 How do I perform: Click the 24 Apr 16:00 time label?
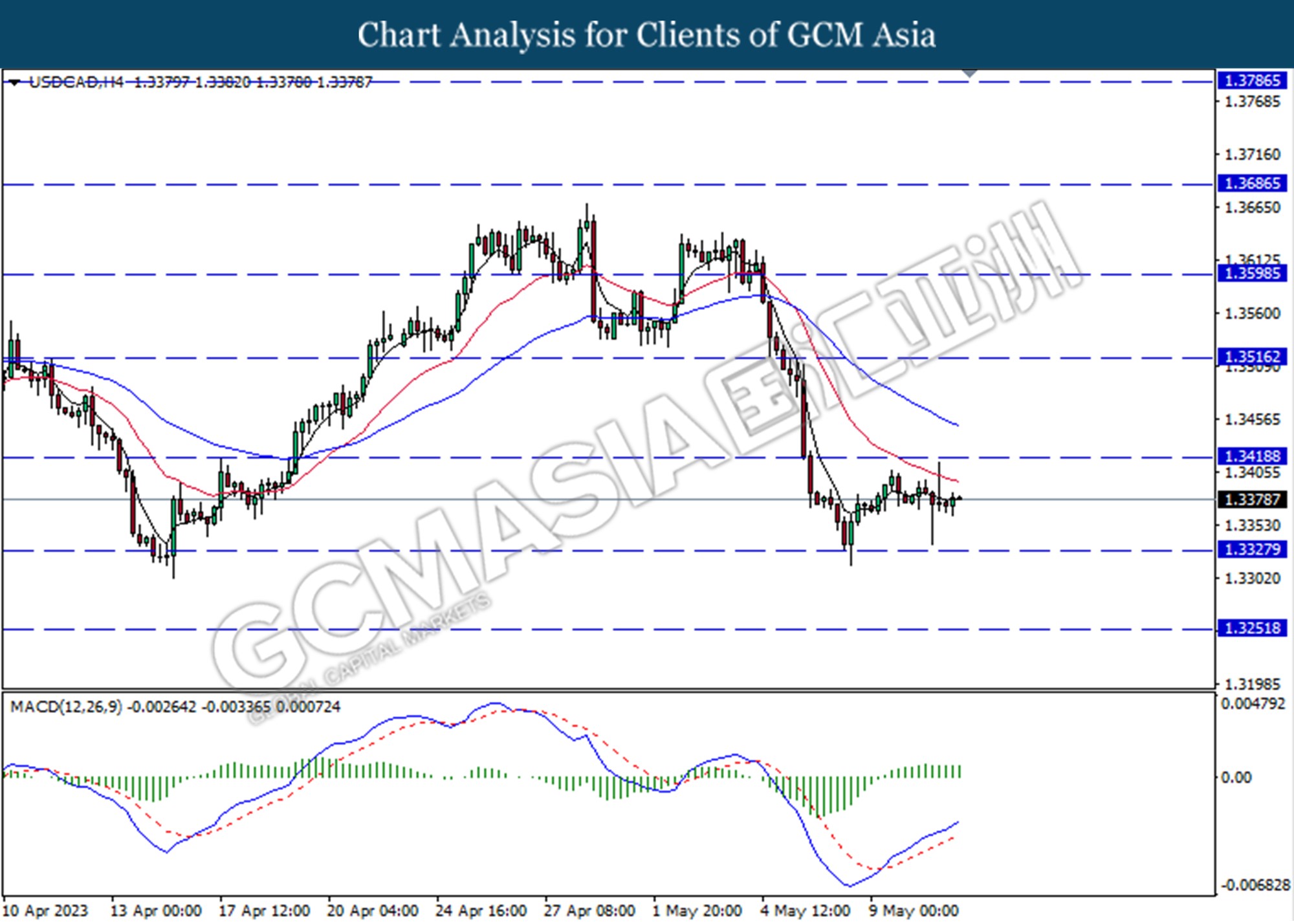pos(481,911)
